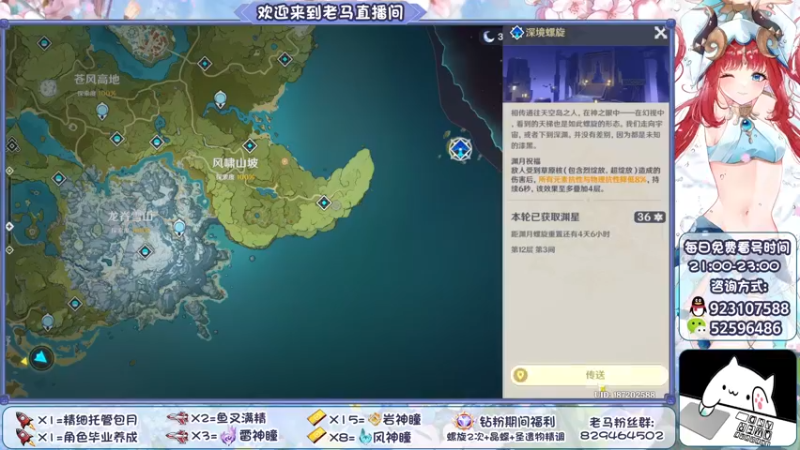
Task: Click the 传送 teleport button
Action: (x=589, y=375)
